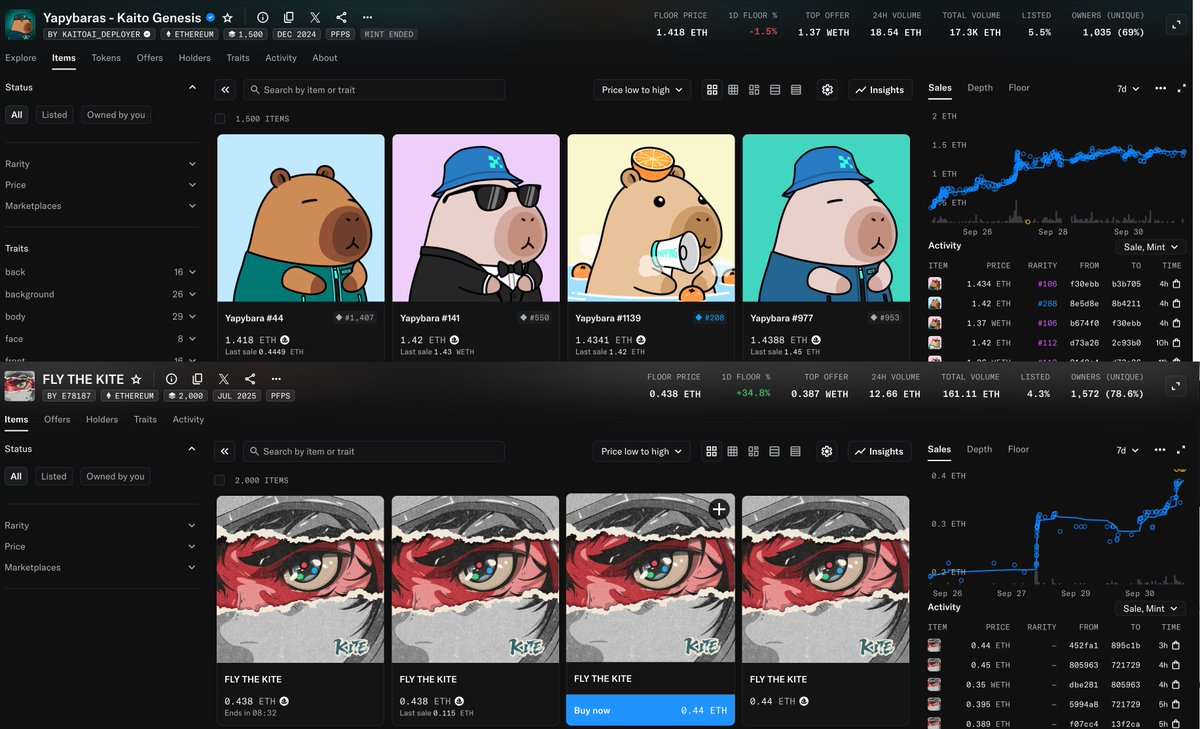Screen dimensions: 1200x729
Task: Check the select-all box next to 2,000 ITEMS
Action: tap(220, 480)
